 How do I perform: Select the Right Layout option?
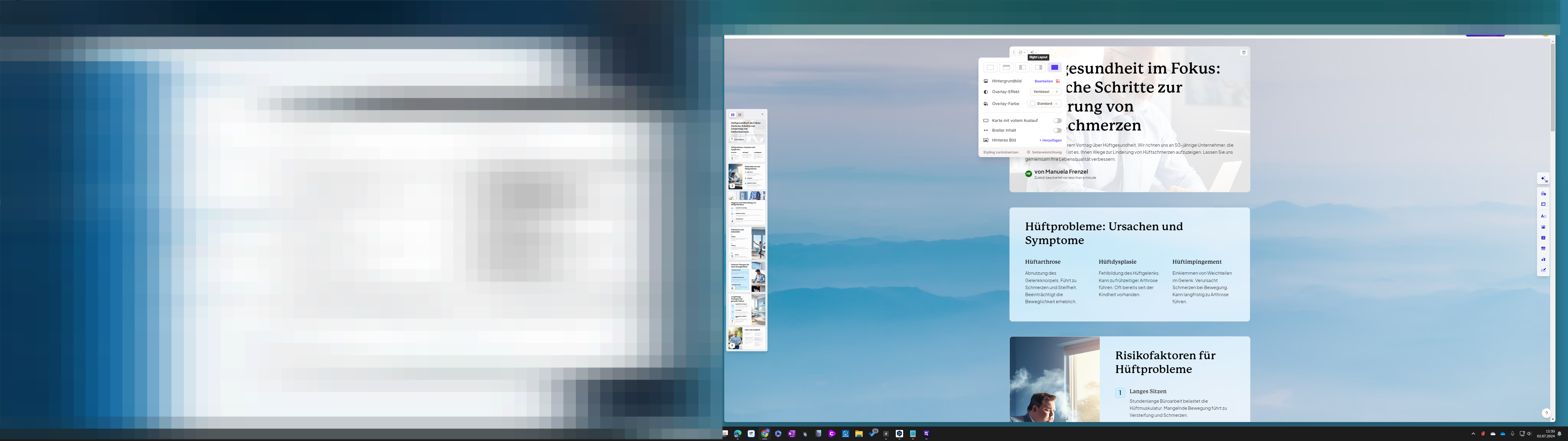(x=1038, y=68)
